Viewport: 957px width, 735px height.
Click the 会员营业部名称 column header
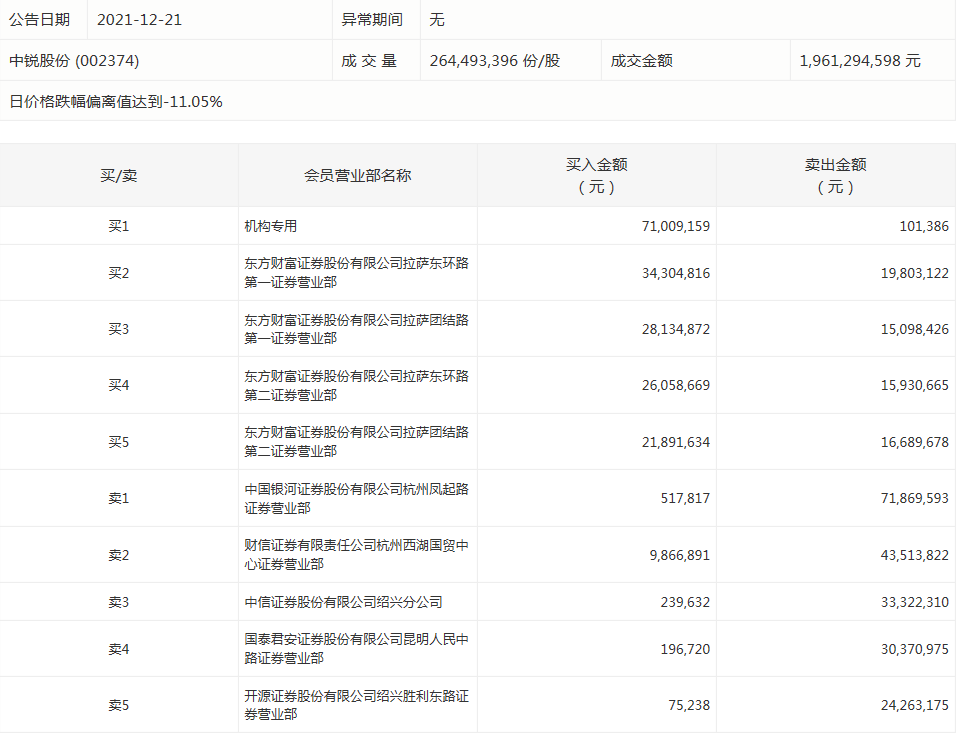point(358,176)
